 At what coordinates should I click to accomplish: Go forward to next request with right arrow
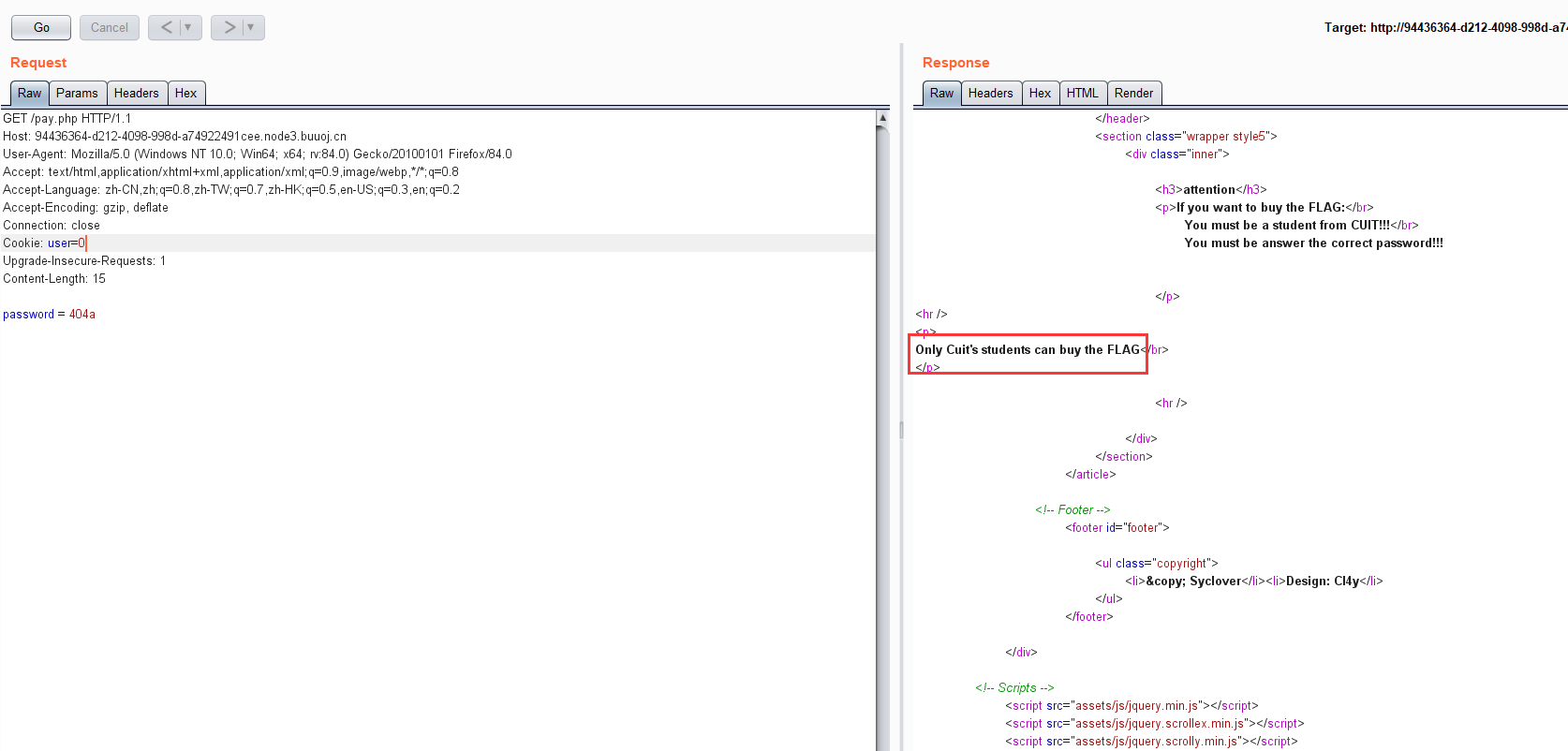pos(229,27)
